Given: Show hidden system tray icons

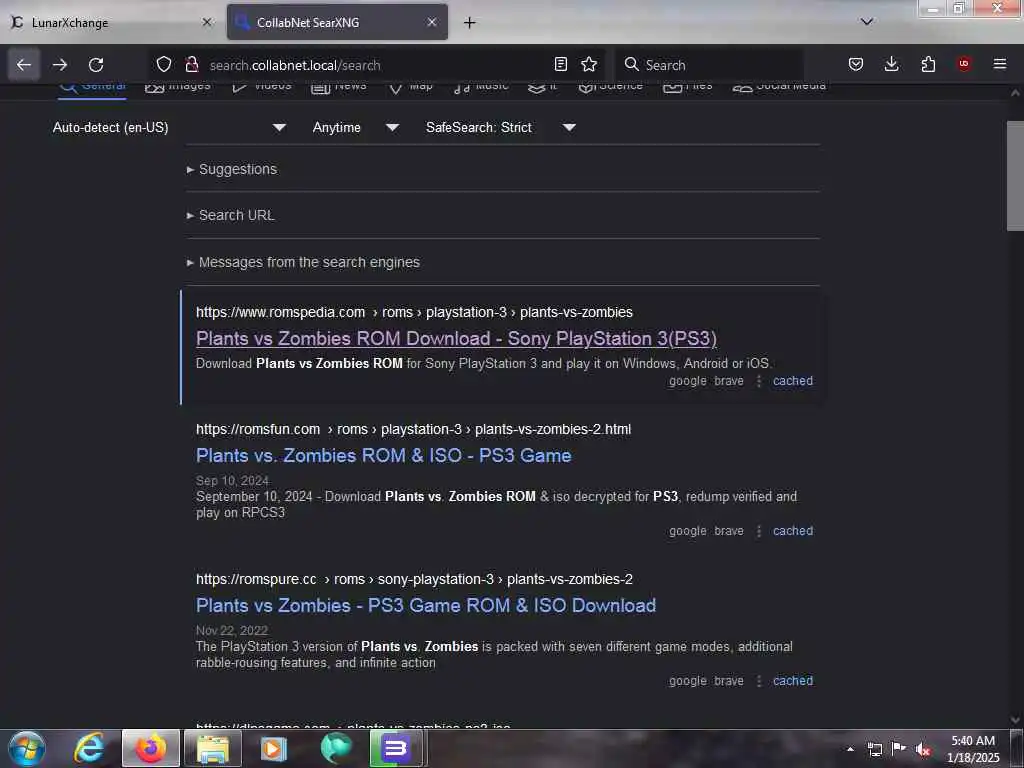Looking at the screenshot, I should pos(850,749).
